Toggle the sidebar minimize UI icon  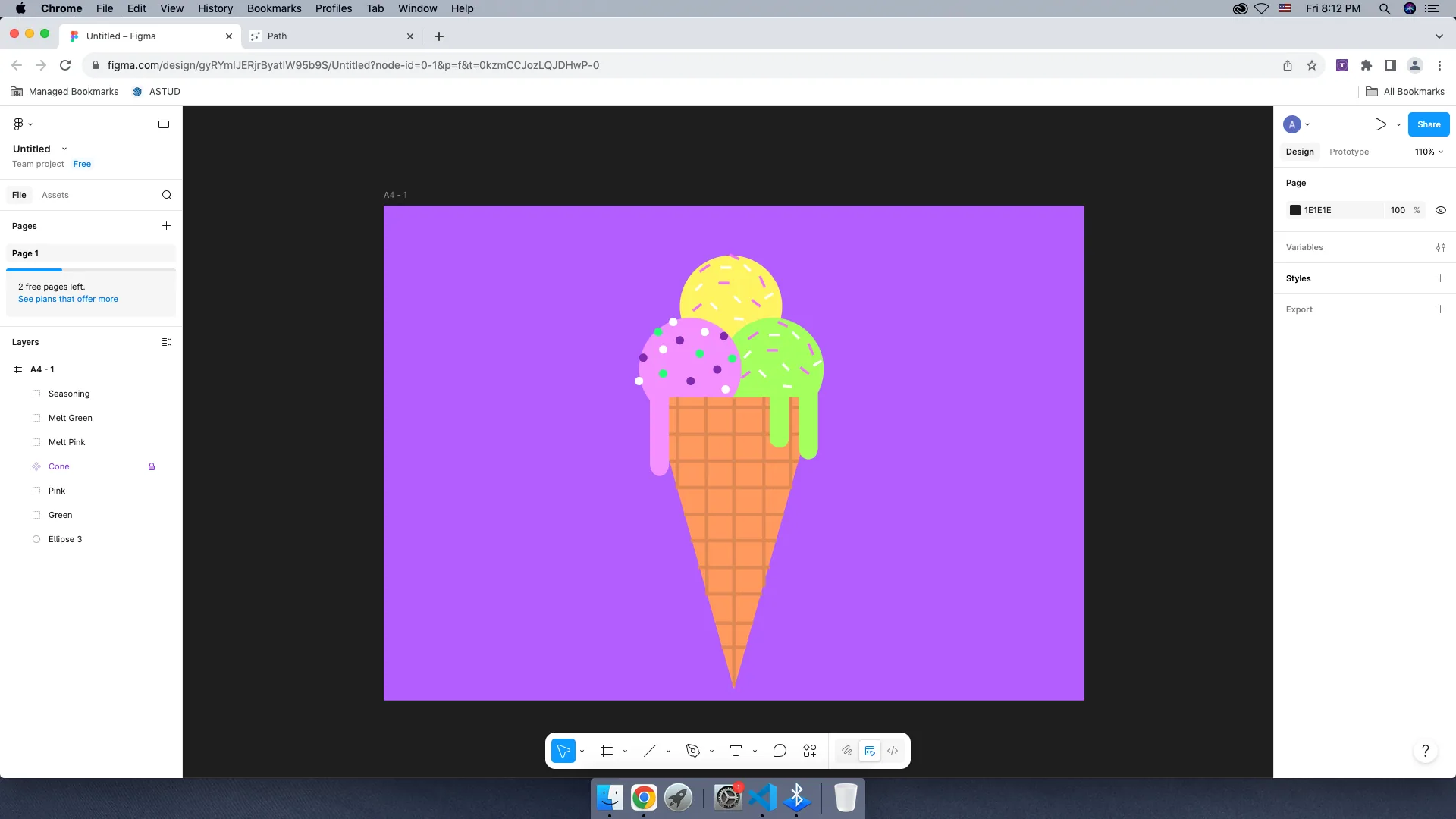(164, 124)
